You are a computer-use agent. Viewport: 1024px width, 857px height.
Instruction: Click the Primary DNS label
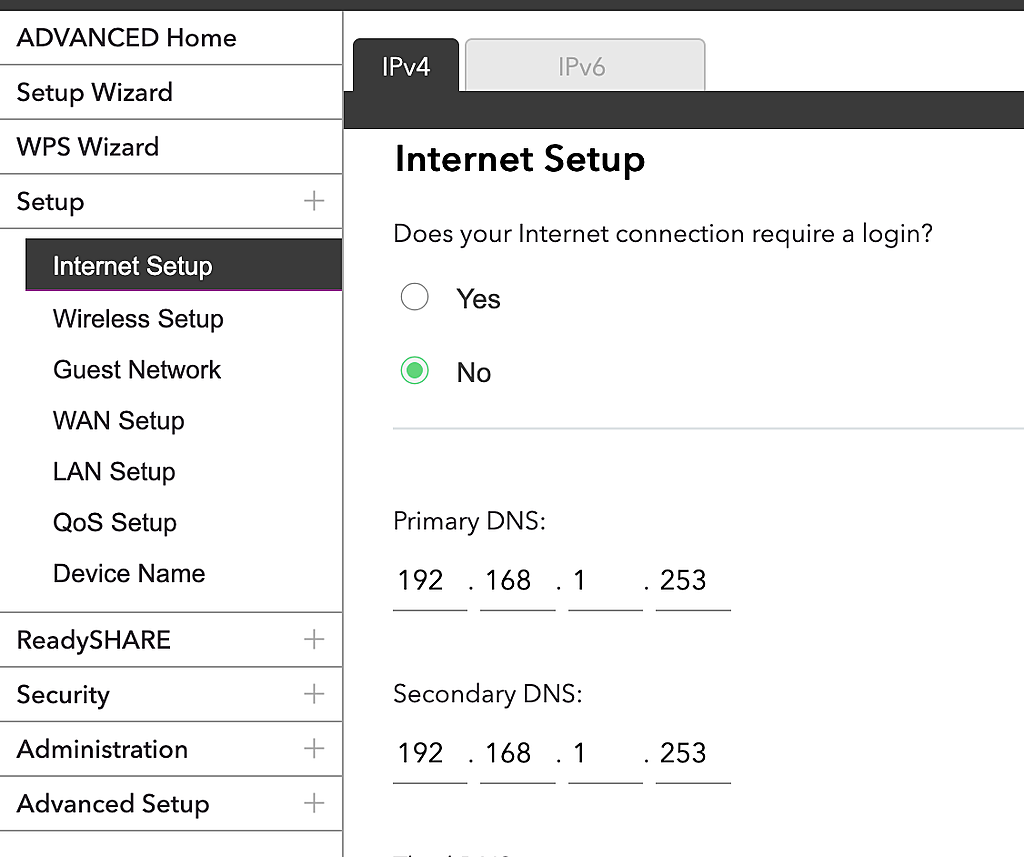coord(469,521)
